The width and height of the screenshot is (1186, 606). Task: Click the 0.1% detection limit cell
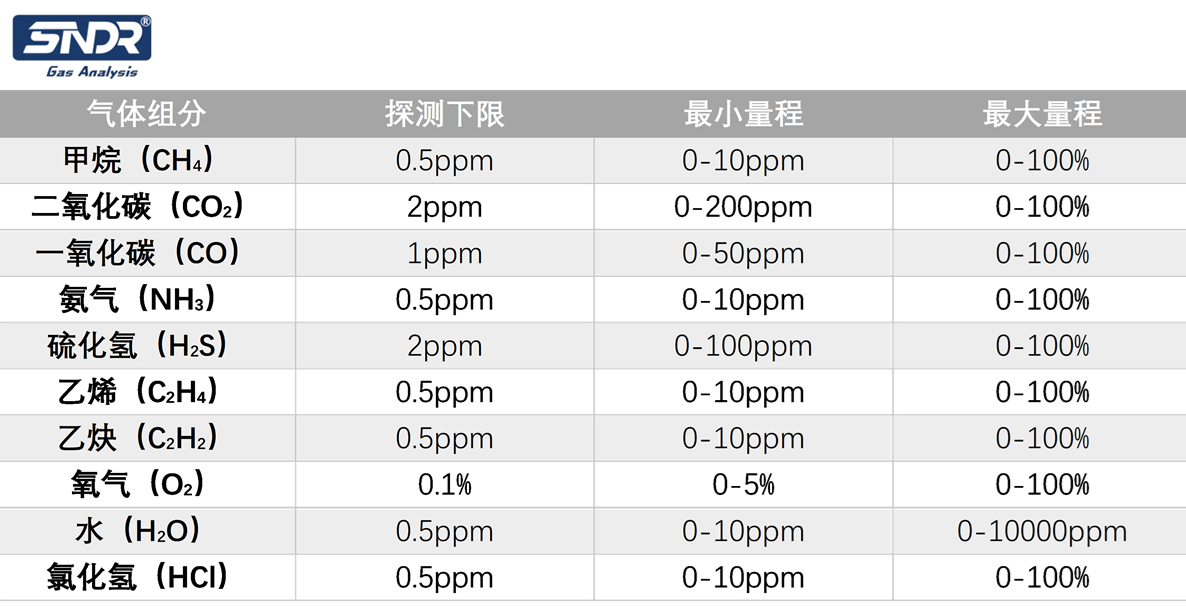[444, 485]
